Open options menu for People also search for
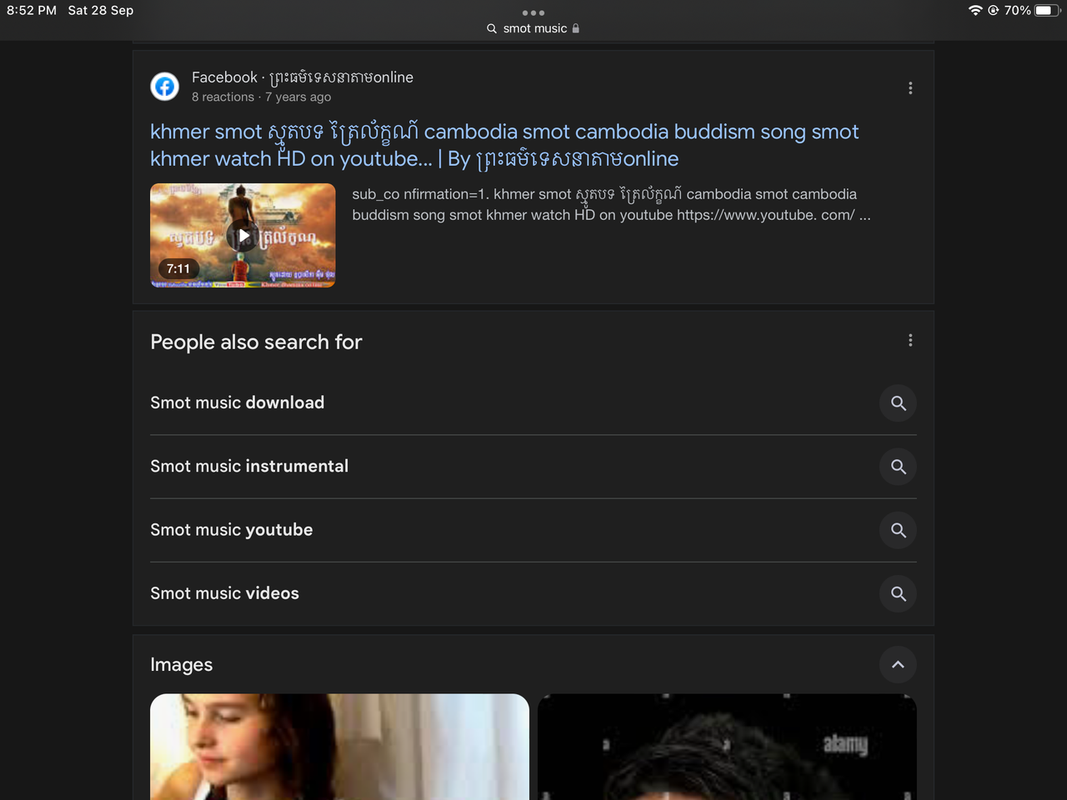This screenshot has height=800, width=1067. pos(910,340)
